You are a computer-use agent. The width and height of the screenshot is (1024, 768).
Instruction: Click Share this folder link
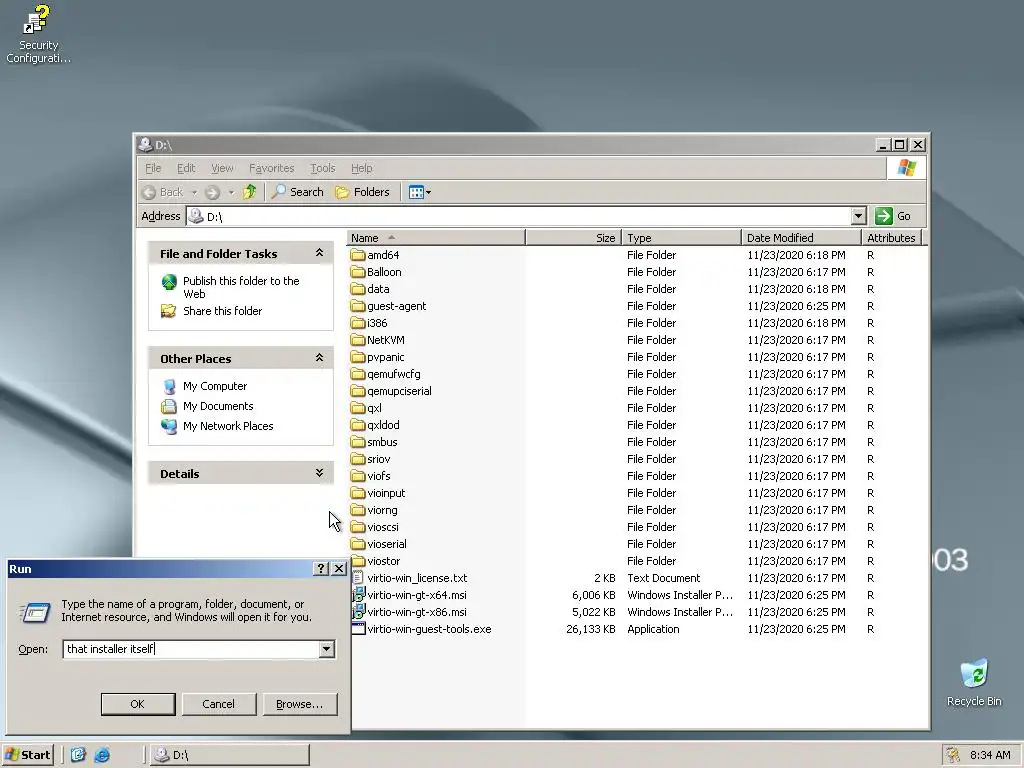[222, 311]
